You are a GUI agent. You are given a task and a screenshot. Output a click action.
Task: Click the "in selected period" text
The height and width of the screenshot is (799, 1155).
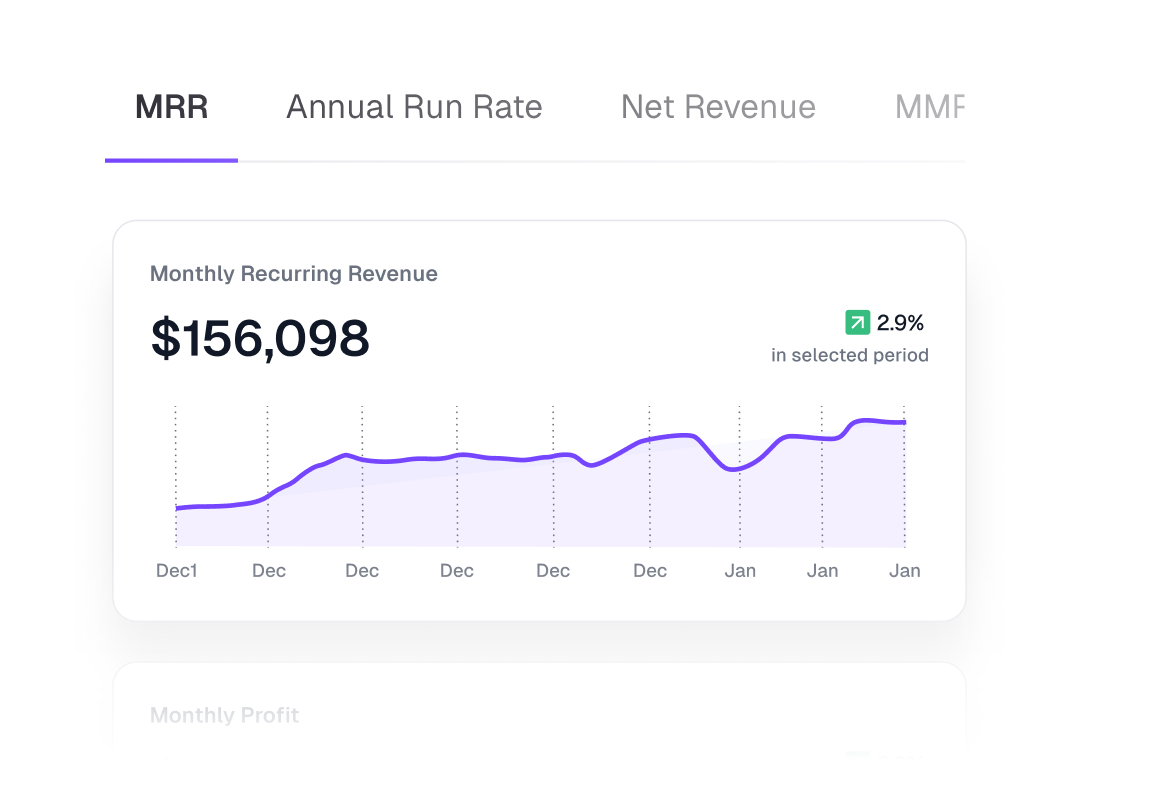coord(849,355)
